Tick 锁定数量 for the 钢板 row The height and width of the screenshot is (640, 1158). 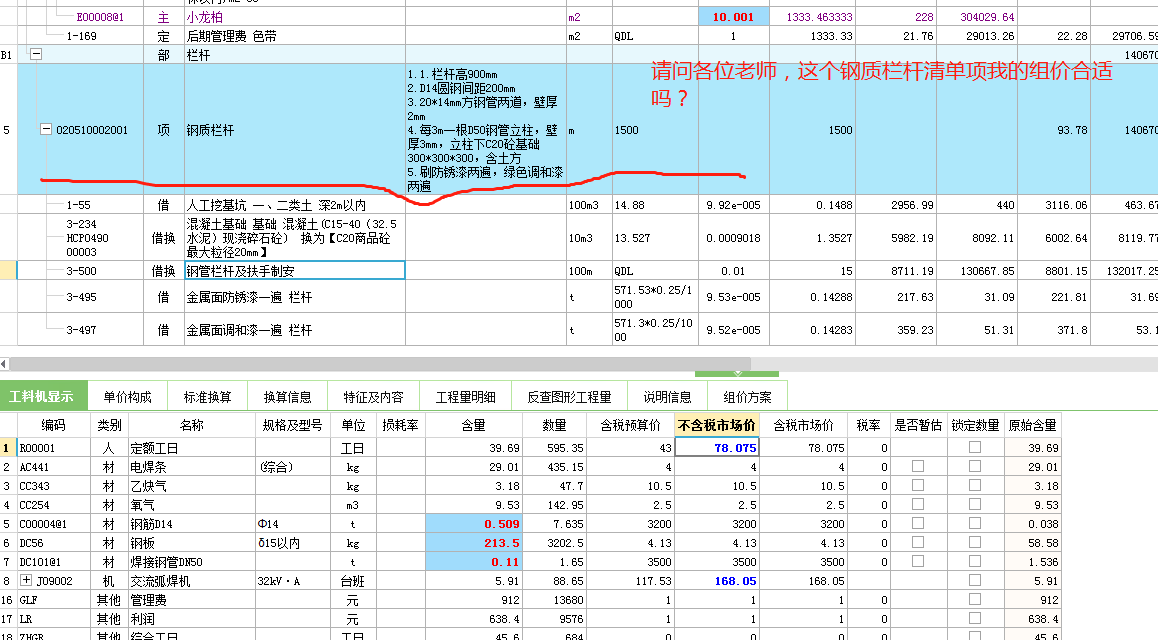975,543
